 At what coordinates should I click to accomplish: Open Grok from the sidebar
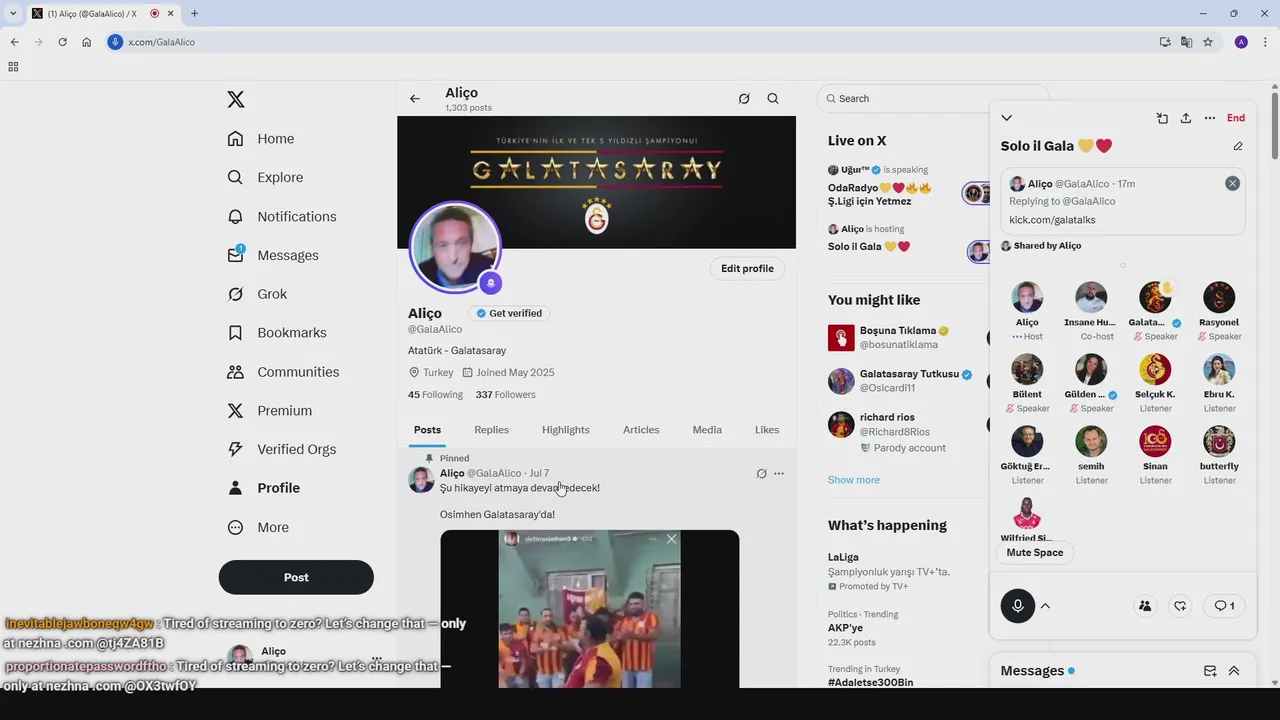pyautogui.click(x=257, y=294)
